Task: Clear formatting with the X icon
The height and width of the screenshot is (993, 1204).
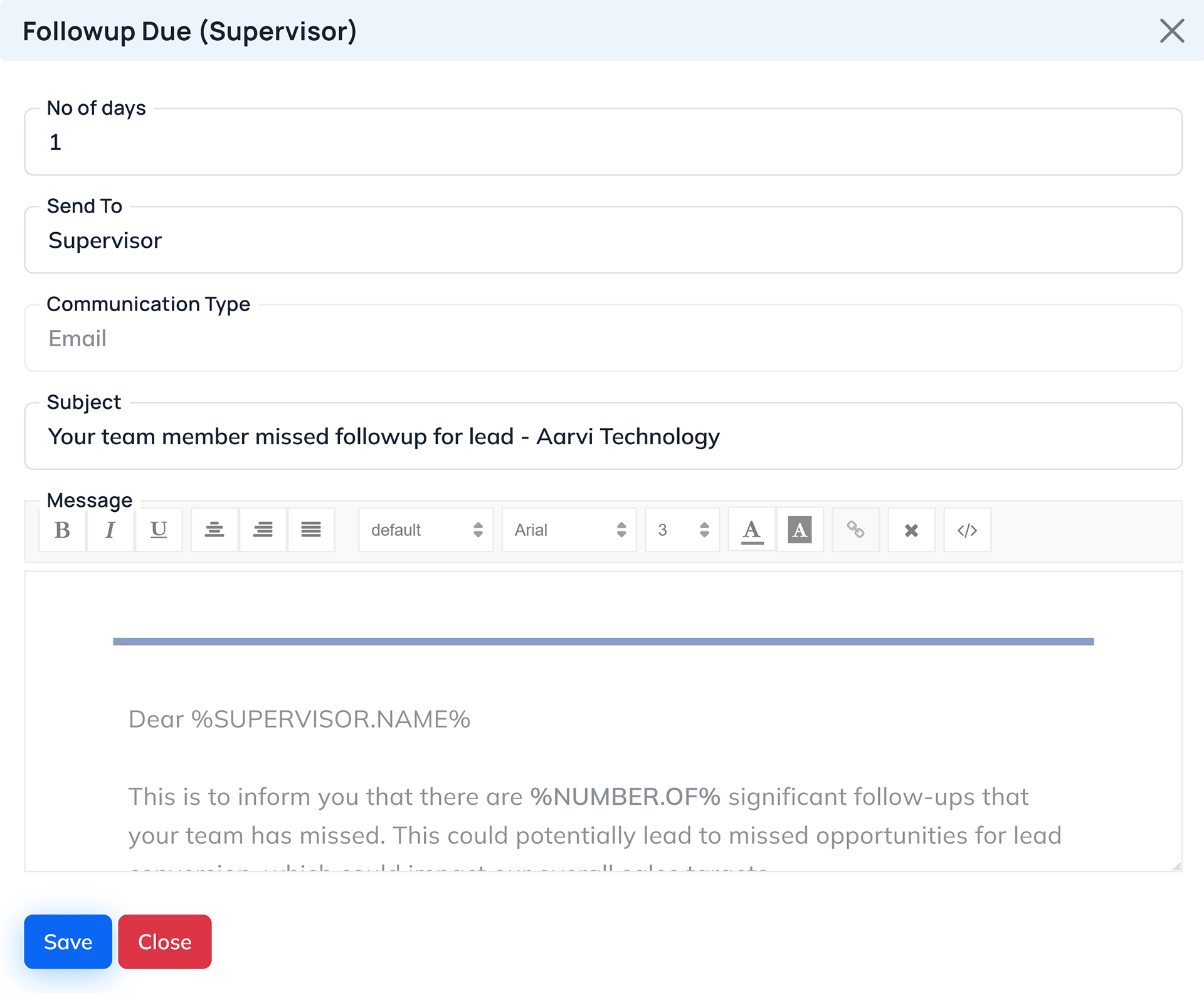Action: click(911, 530)
